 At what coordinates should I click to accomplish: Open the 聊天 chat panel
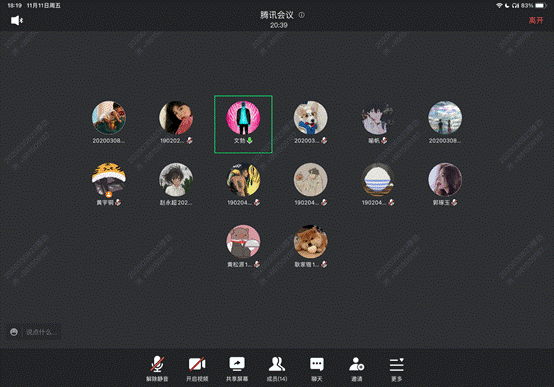point(317,369)
